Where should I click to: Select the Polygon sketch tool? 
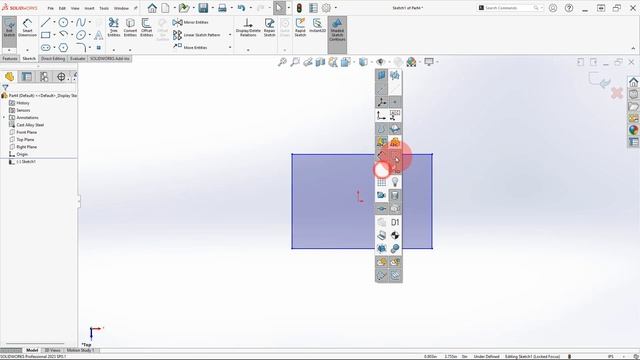(x=63, y=48)
